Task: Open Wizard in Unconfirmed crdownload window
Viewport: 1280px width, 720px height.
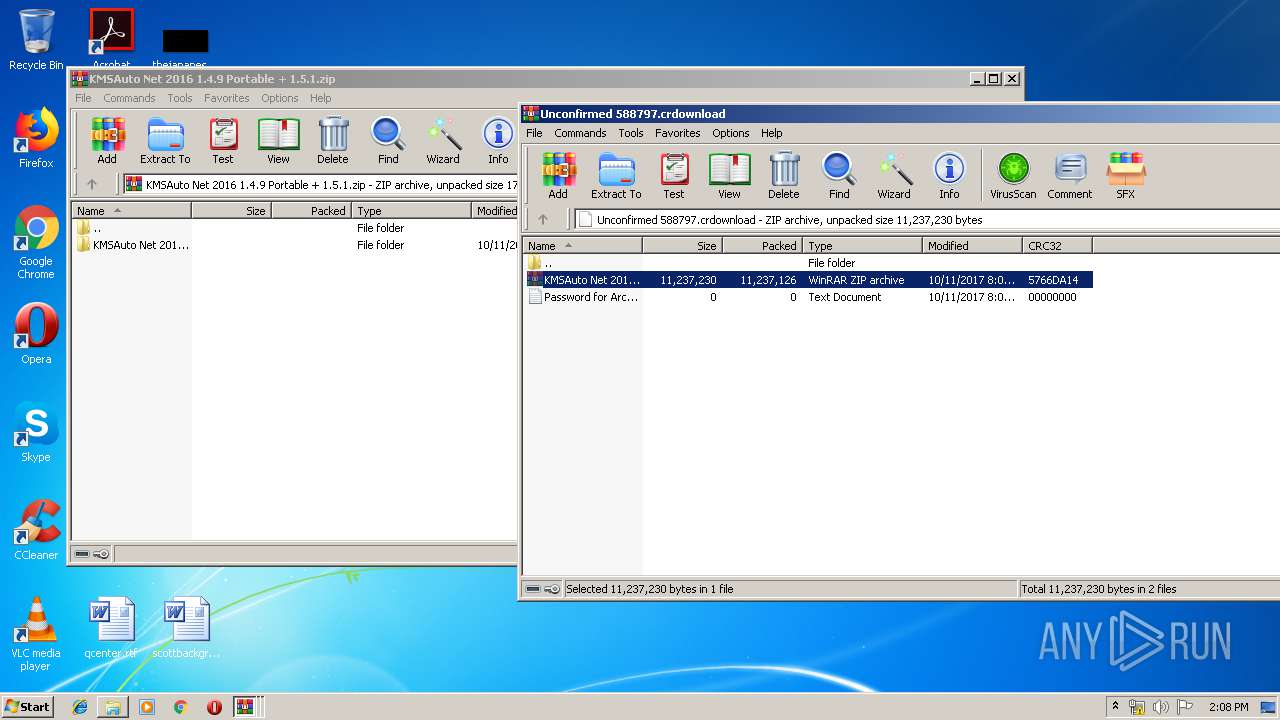Action: click(894, 176)
